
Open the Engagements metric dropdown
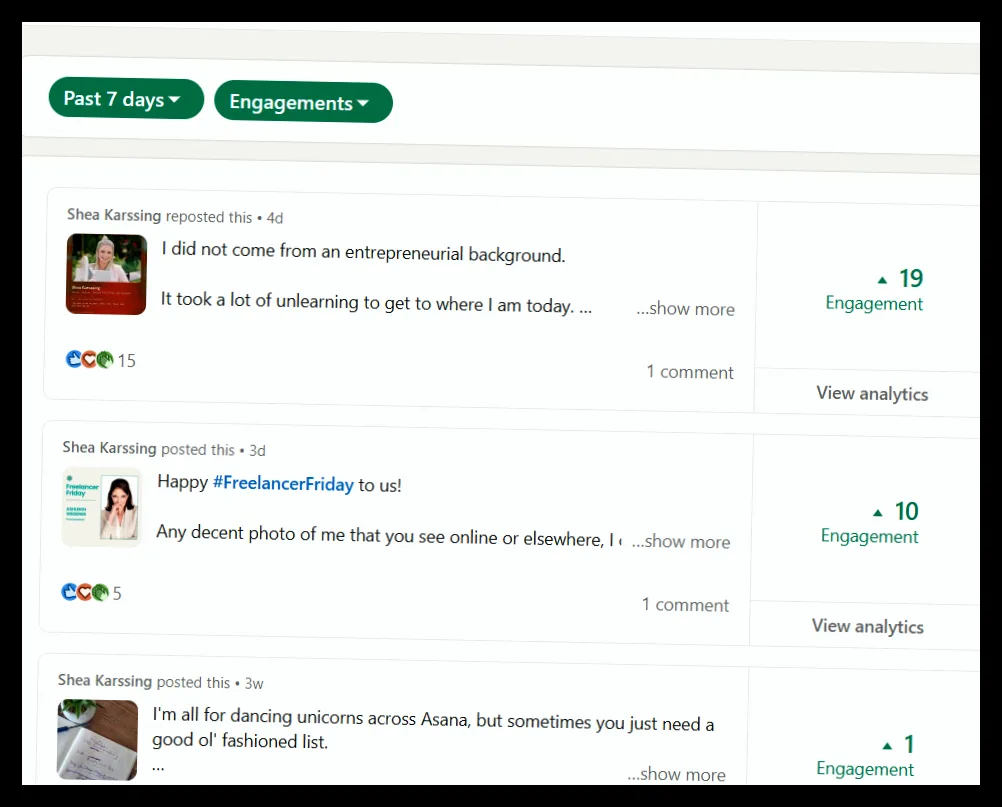click(303, 102)
